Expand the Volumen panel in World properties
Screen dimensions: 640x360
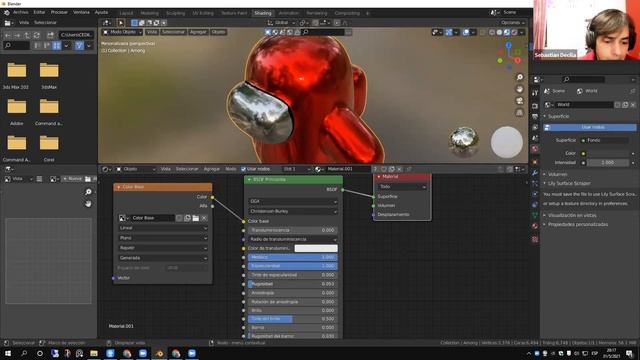[558, 174]
